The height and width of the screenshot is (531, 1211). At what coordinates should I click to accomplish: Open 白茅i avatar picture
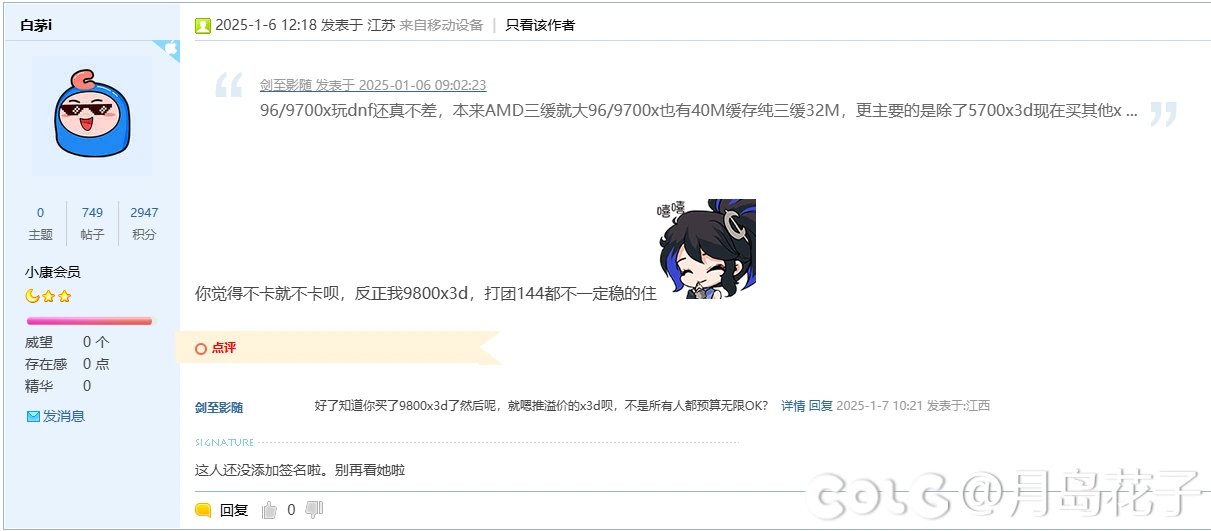(x=92, y=115)
